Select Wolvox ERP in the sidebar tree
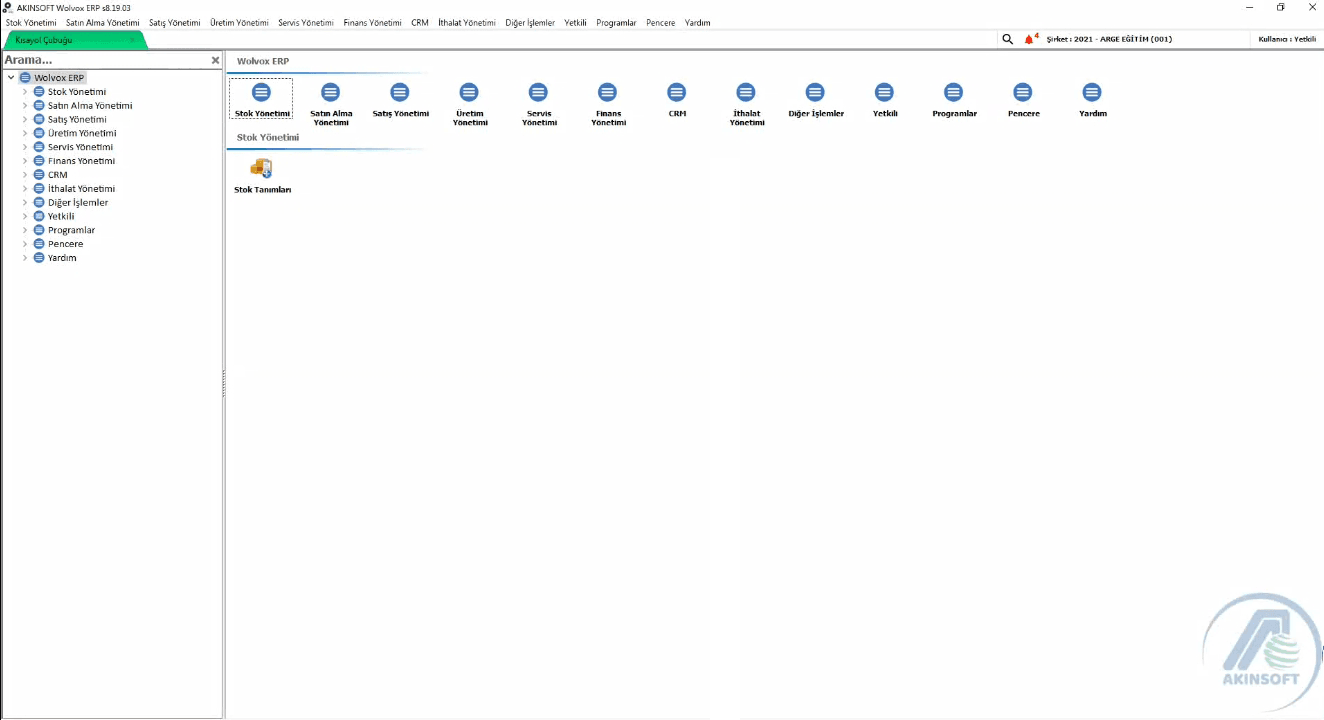Viewport: 1324px width, 720px height. [59, 78]
